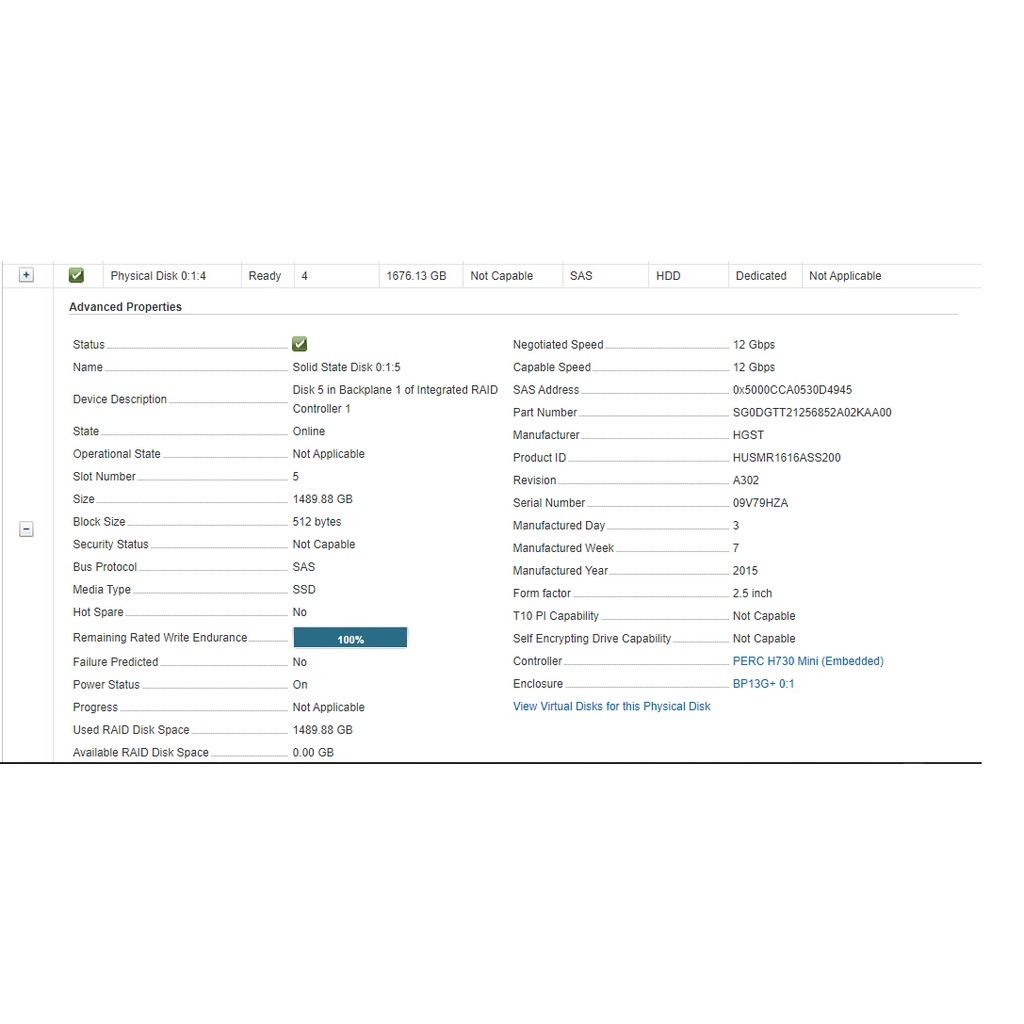Image resolution: width=1024 pixels, height=1024 pixels.
Task: View Virtual Disks for this Physical Disk
Action: (611, 706)
